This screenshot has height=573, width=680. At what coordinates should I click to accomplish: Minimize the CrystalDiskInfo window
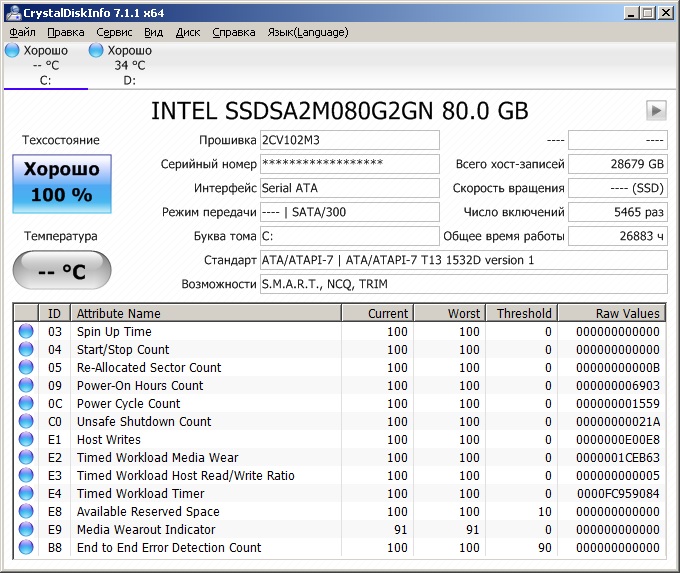coord(631,13)
